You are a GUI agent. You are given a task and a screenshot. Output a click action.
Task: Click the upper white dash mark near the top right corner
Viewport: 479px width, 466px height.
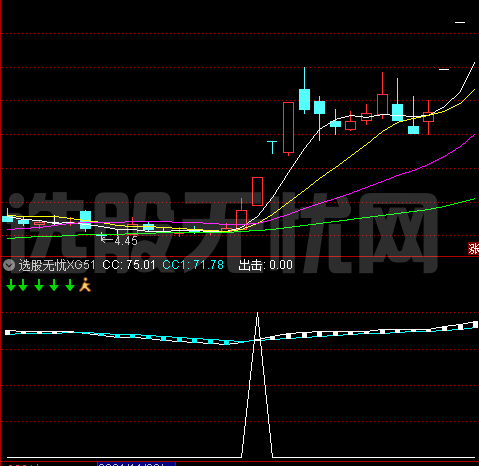[460, 22]
